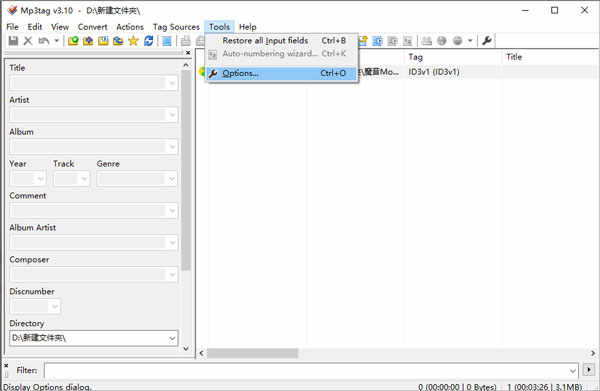
Task: Click the file list scroll left arrow
Action: (x=202, y=353)
